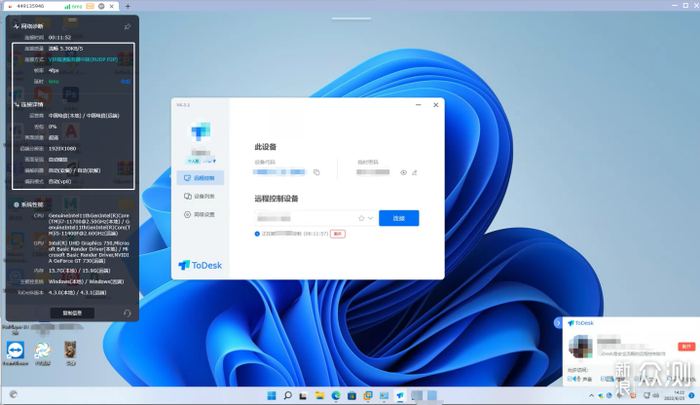The image size is (700, 405).
Task: Click ToDesk icon on taskbar
Action: tap(400, 396)
